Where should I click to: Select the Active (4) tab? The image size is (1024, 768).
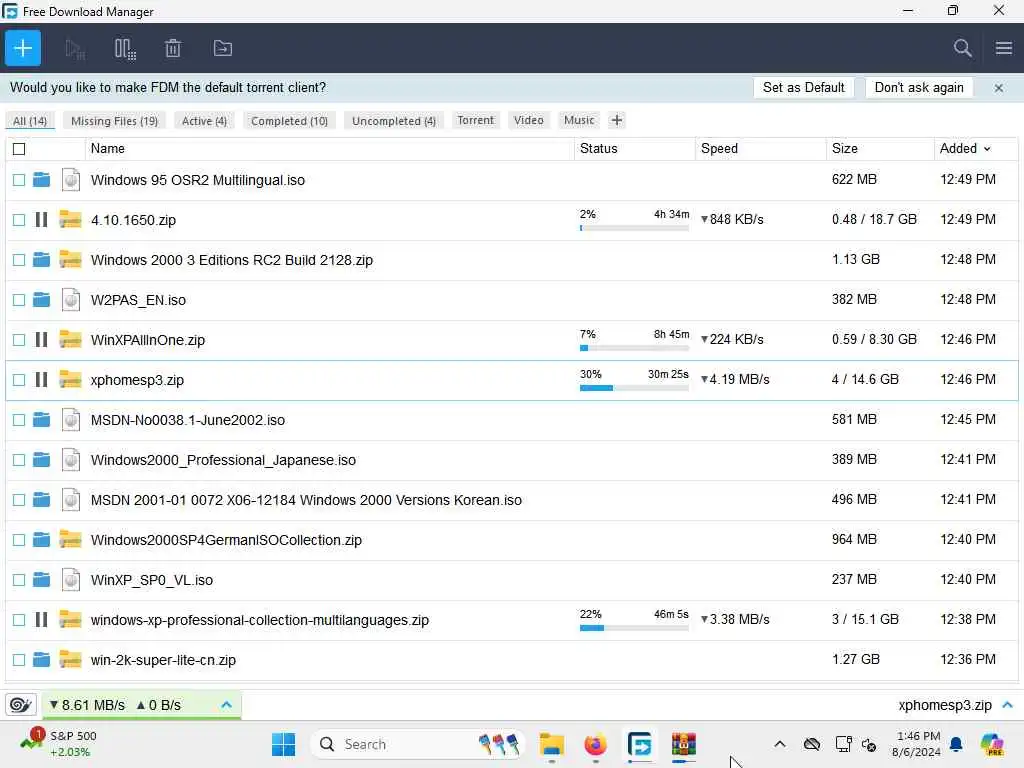coord(204,121)
